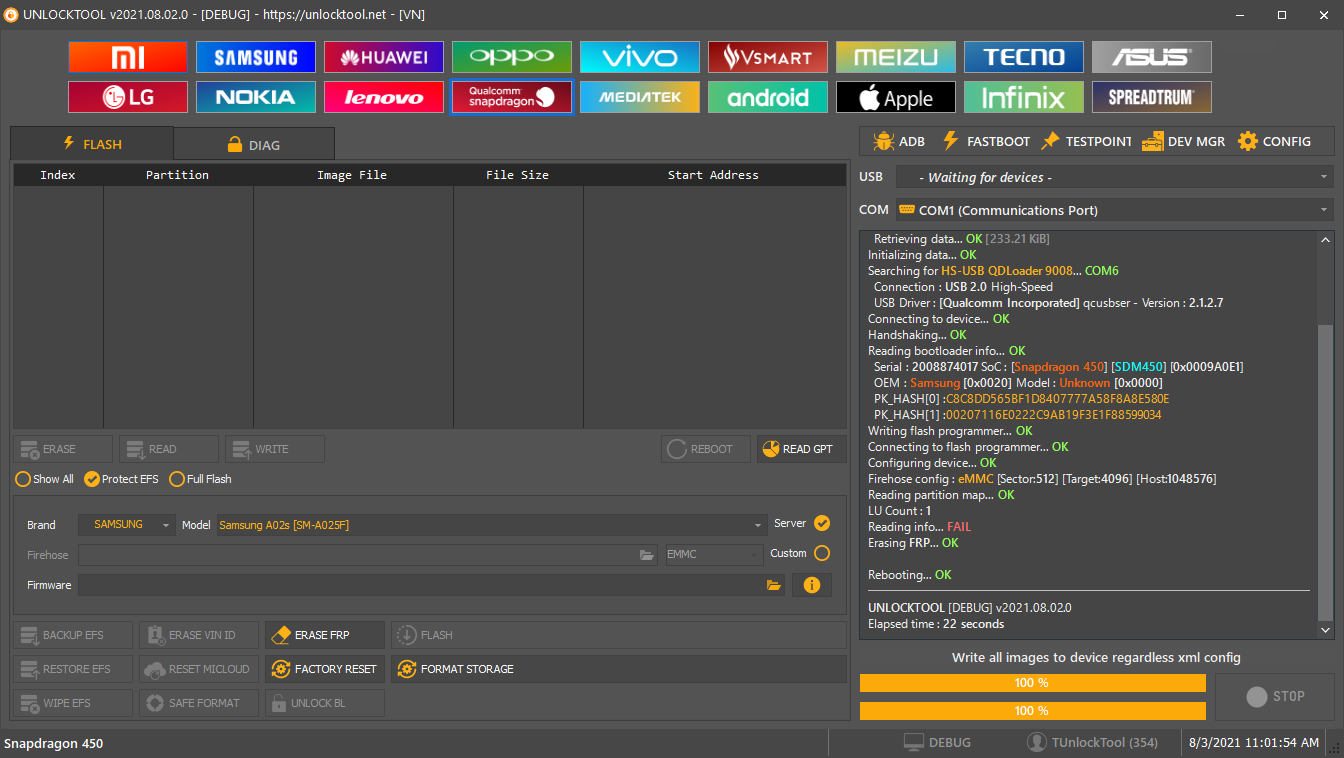
Task: Select the Huawei brand tile
Action: point(384,57)
